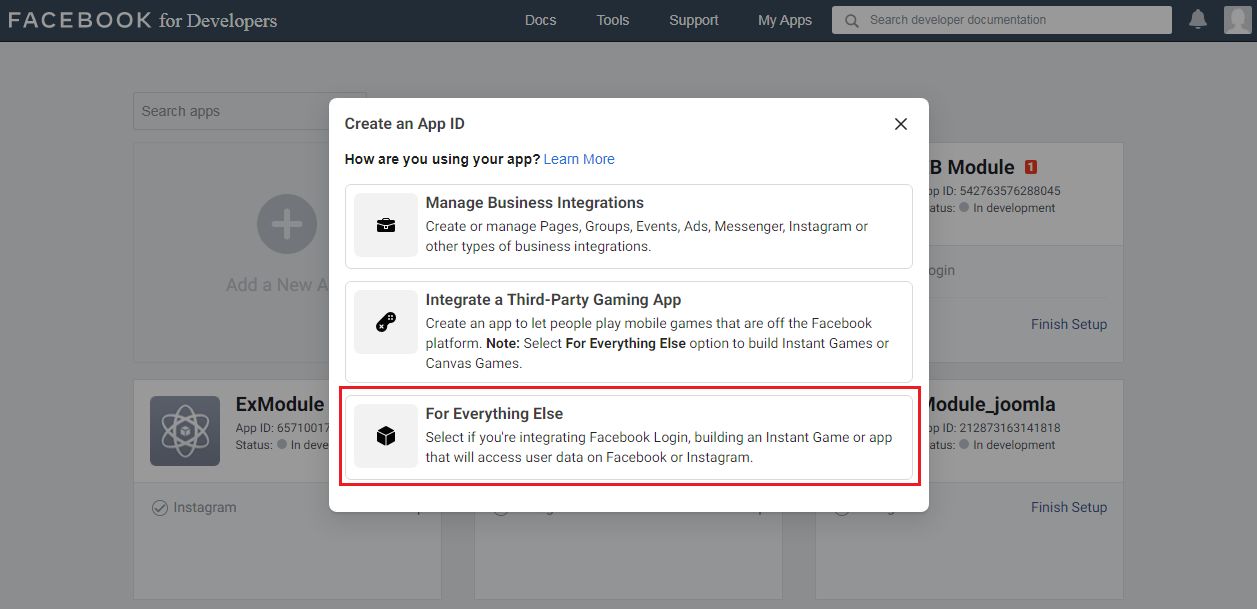Click the briefcase icon for Business Integrations
This screenshot has height=609, width=1257.
pos(386,226)
